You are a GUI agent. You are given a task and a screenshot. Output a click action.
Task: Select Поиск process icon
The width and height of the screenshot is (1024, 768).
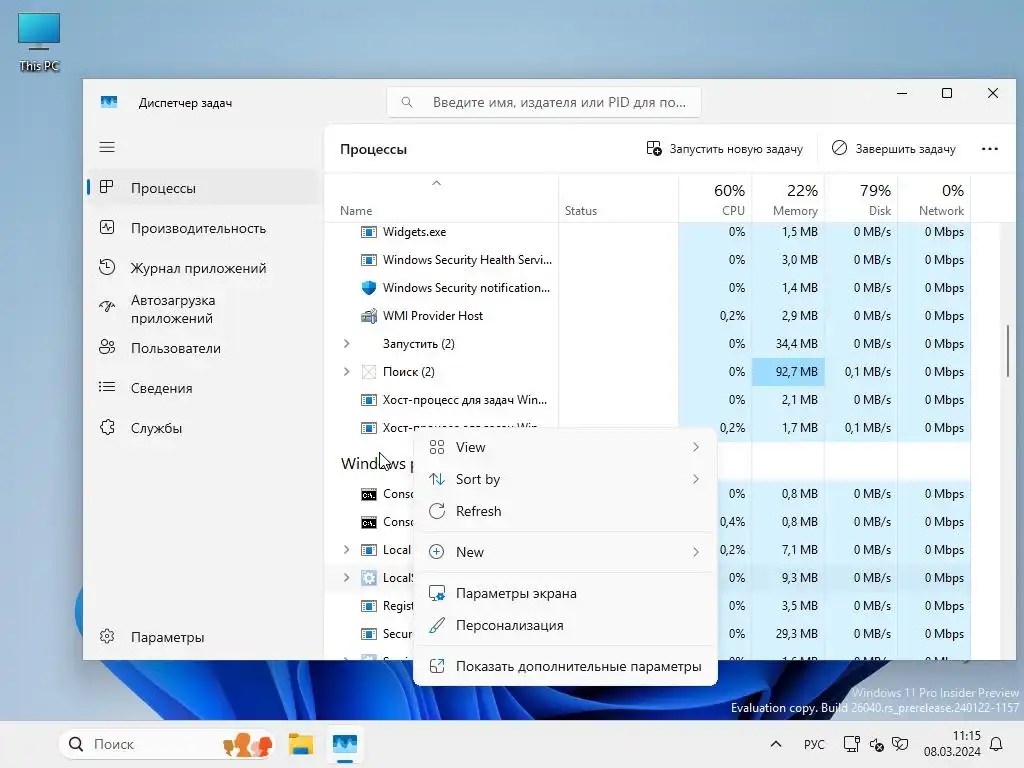tap(369, 372)
